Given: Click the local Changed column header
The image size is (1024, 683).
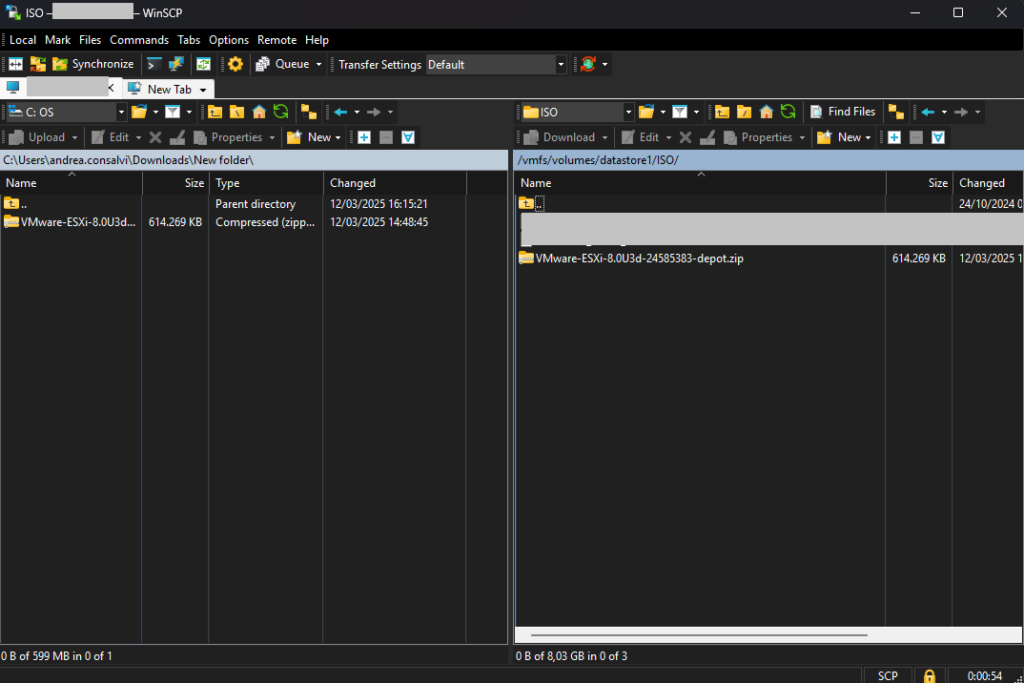Looking at the screenshot, I should [x=394, y=183].
